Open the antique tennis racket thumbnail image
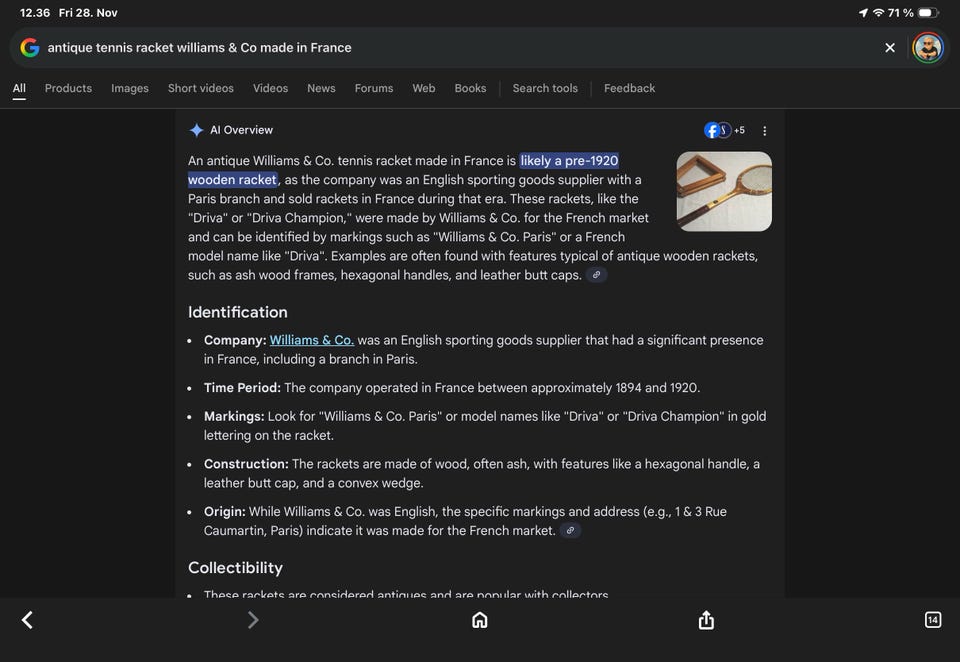Viewport: 960px width, 662px height. coord(724,191)
